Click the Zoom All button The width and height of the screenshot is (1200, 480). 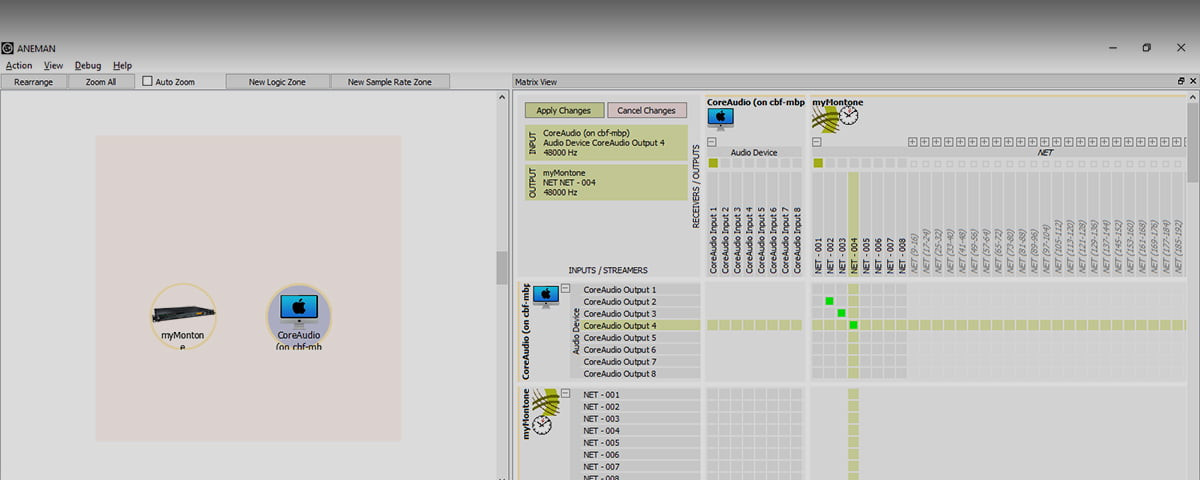click(101, 81)
